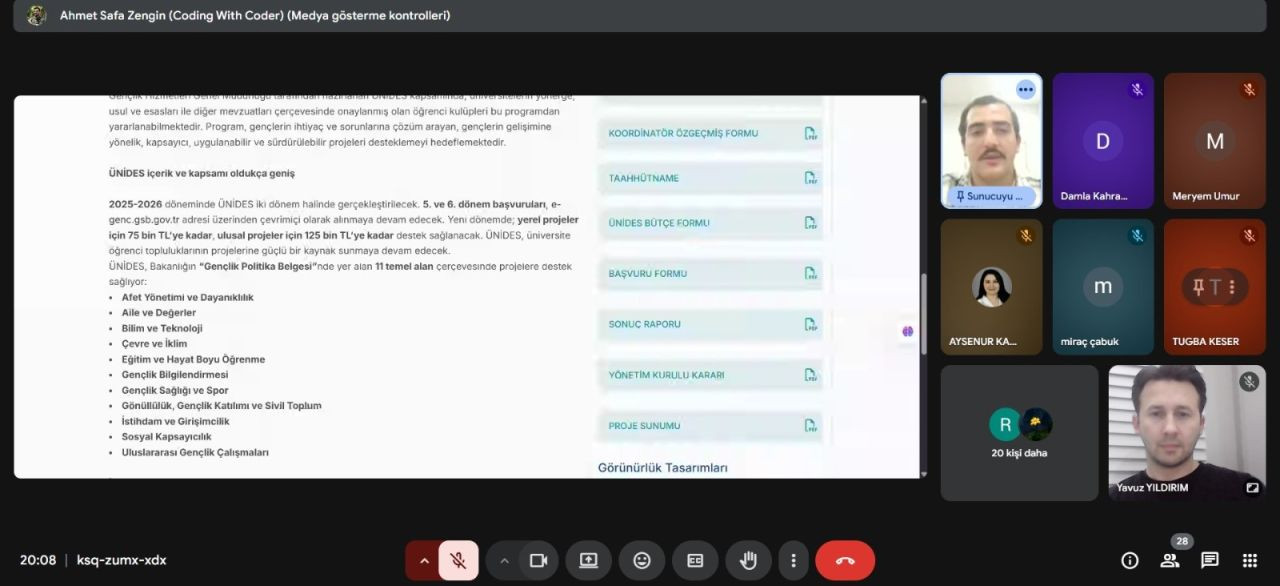
Task: Pin TUGBA KESER's tile
Action: pyautogui.click(x=1198, y=288)
